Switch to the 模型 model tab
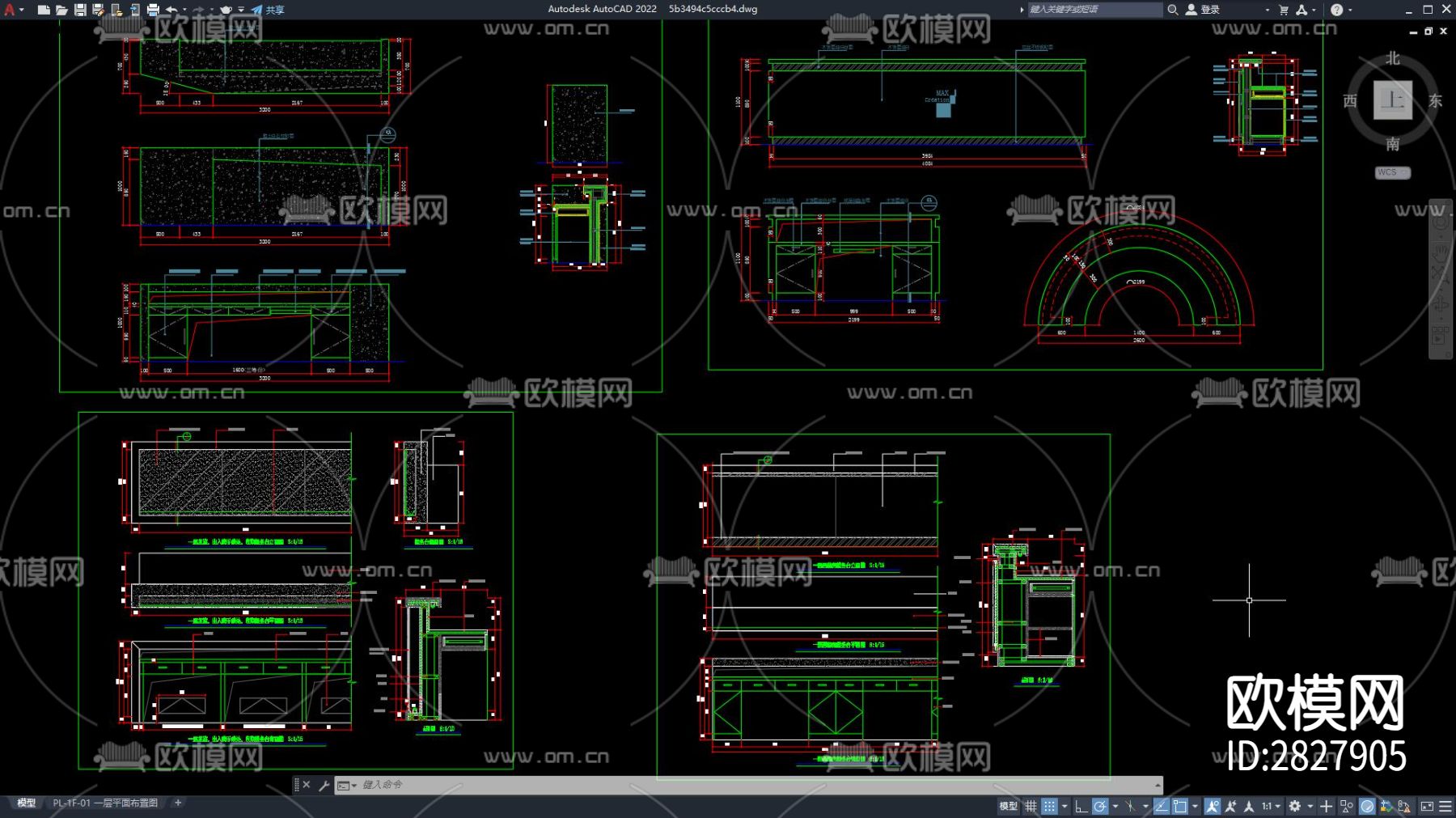1456x818 pixels. 27,803
